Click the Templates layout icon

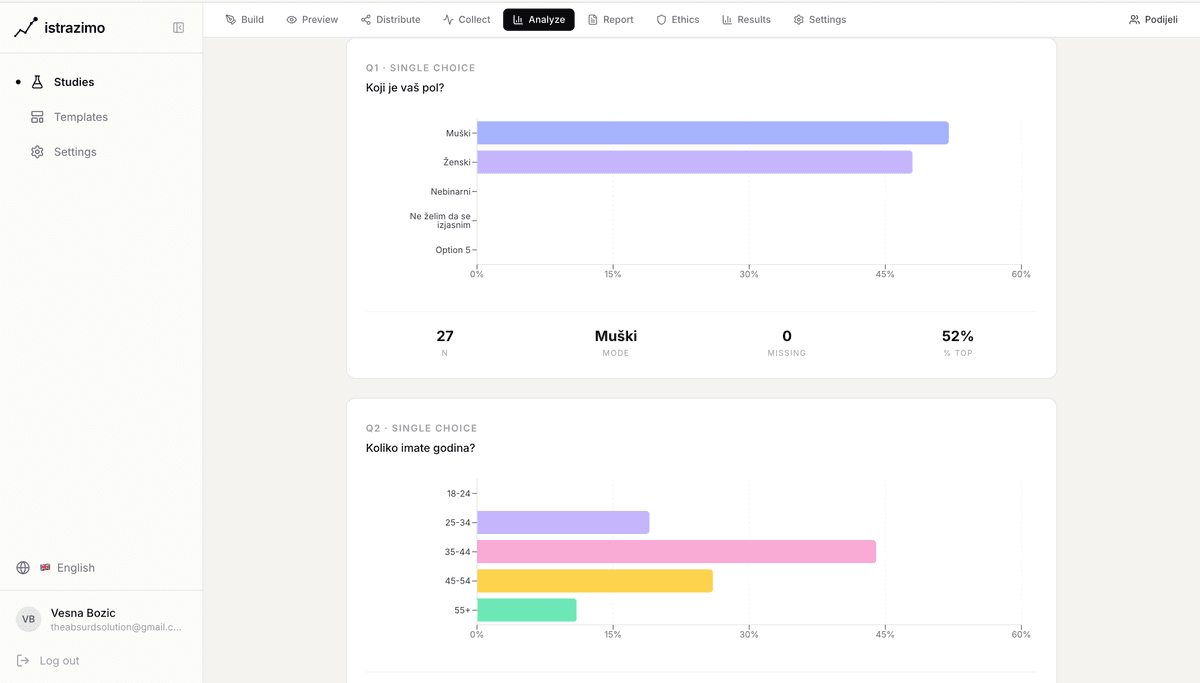(37, 117)
